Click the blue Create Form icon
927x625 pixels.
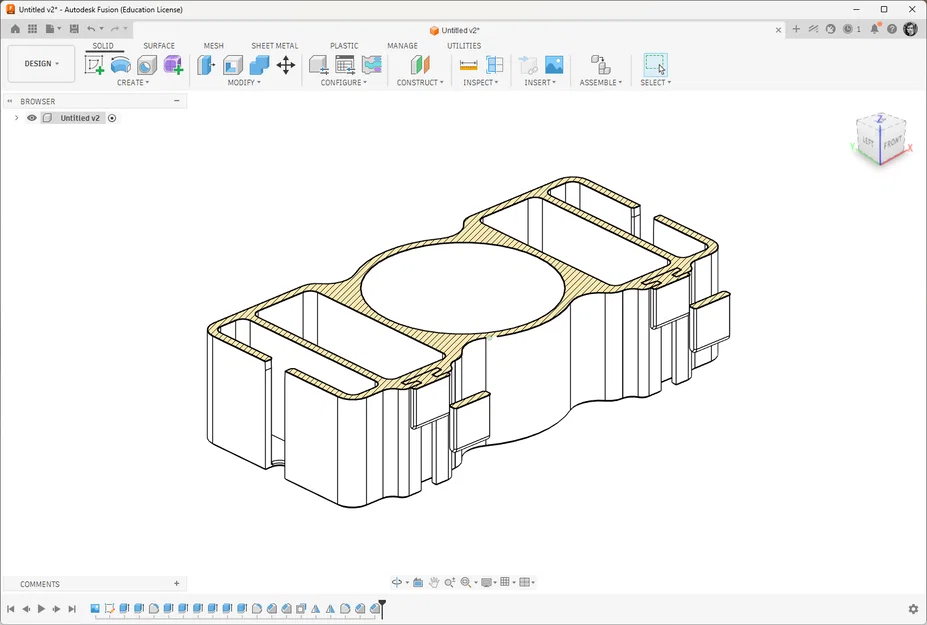[x=121, y=64]
